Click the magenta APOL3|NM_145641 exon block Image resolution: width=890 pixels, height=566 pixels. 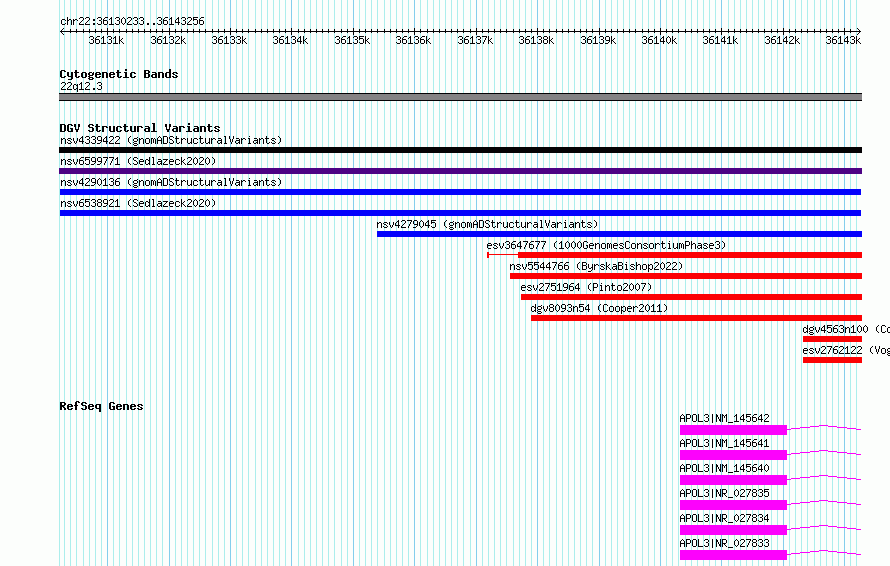pyautogui.click(x=733, y=455)
